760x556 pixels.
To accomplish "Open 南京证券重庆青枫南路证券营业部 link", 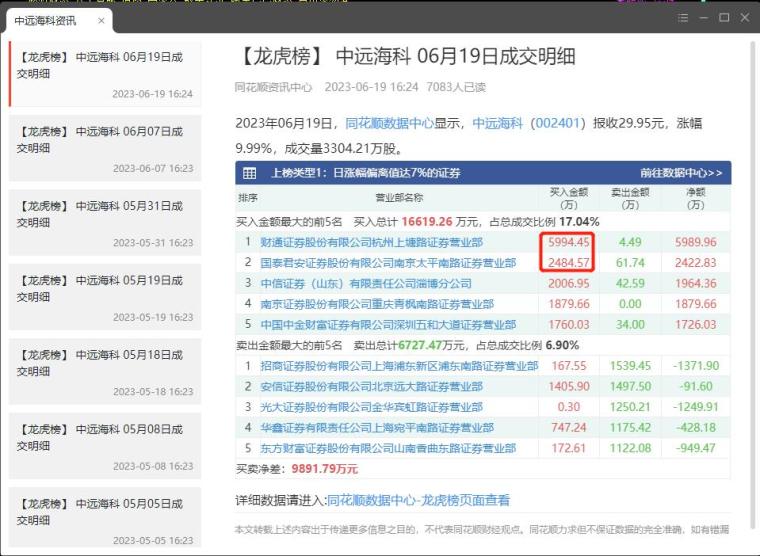I will [377, 304].
